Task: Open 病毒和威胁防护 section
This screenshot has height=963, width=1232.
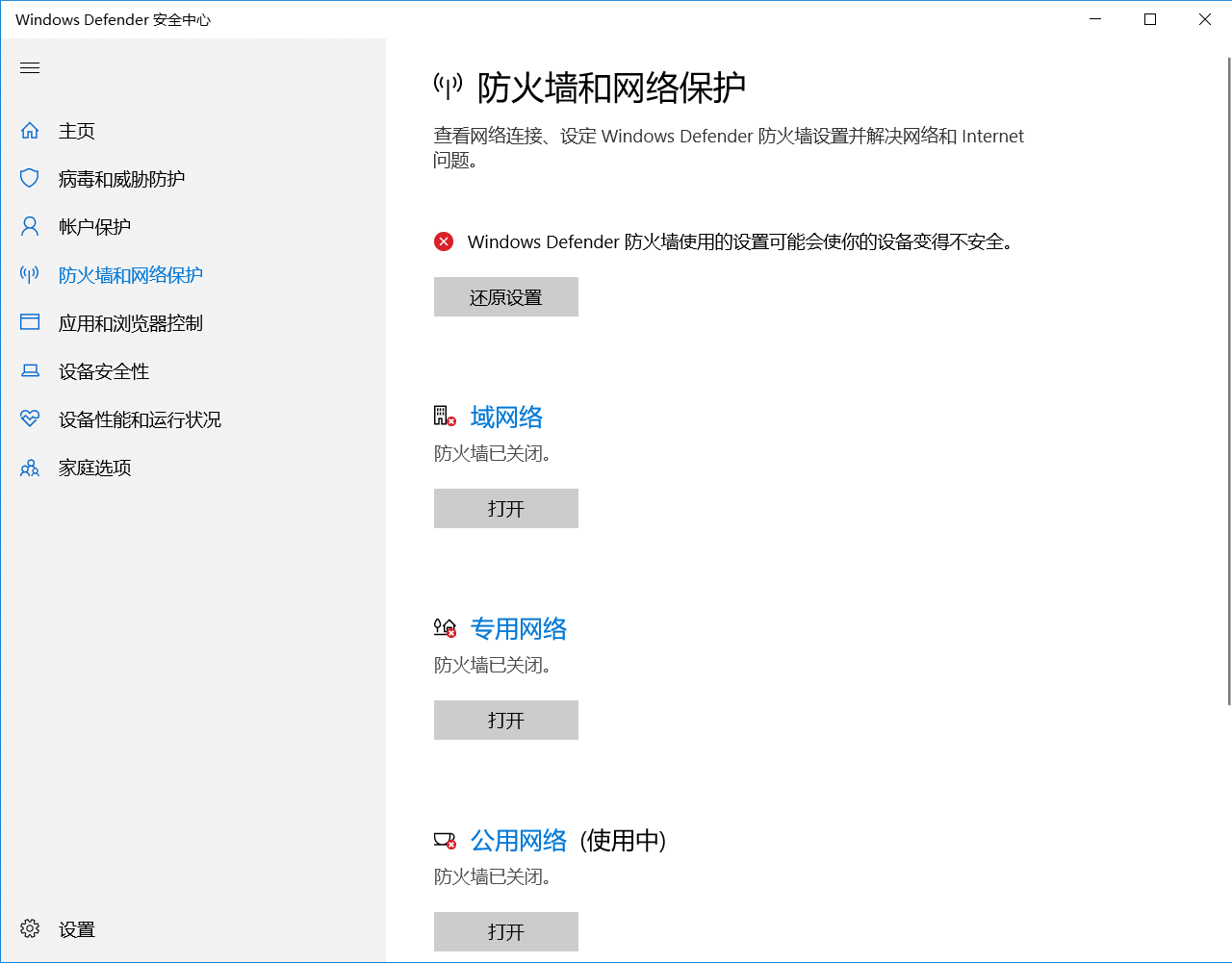Action: coord(192,179)
